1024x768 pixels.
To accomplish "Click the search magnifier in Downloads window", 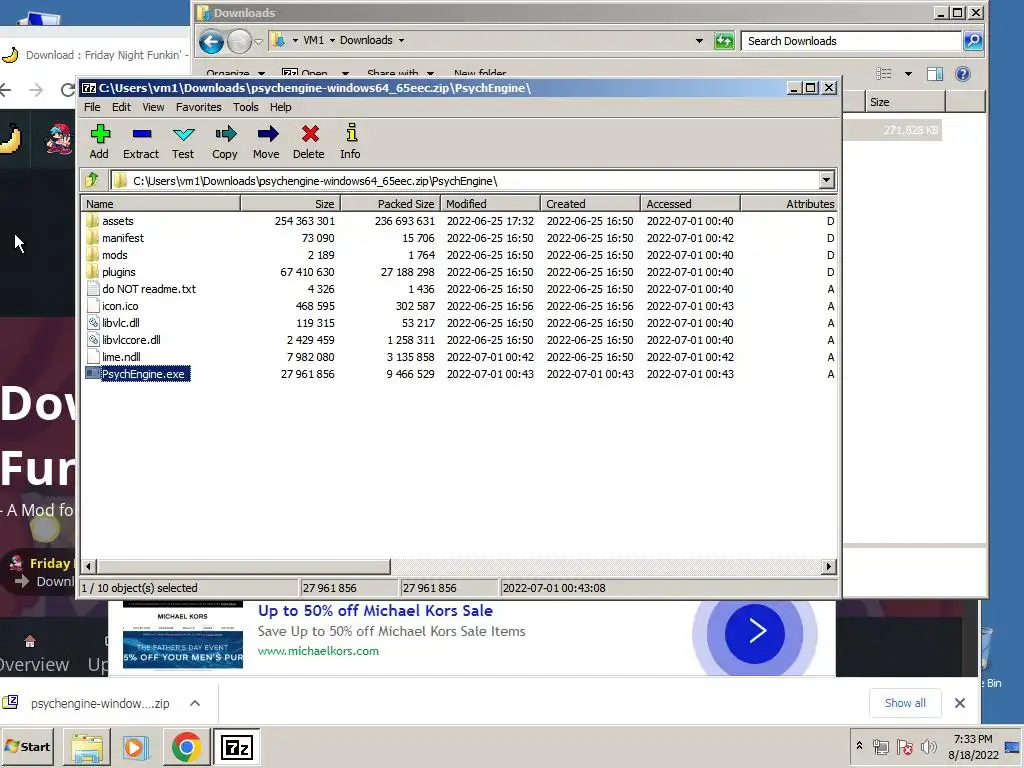I will 972,40.
